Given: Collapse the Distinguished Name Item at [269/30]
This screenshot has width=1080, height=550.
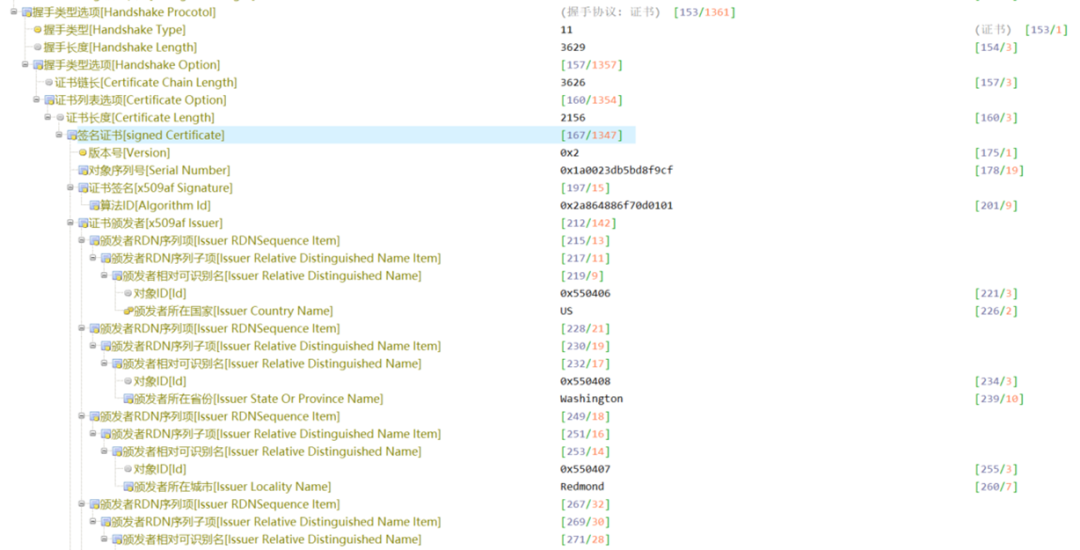Looking at the screenshot, I should (x=93, y=522).
